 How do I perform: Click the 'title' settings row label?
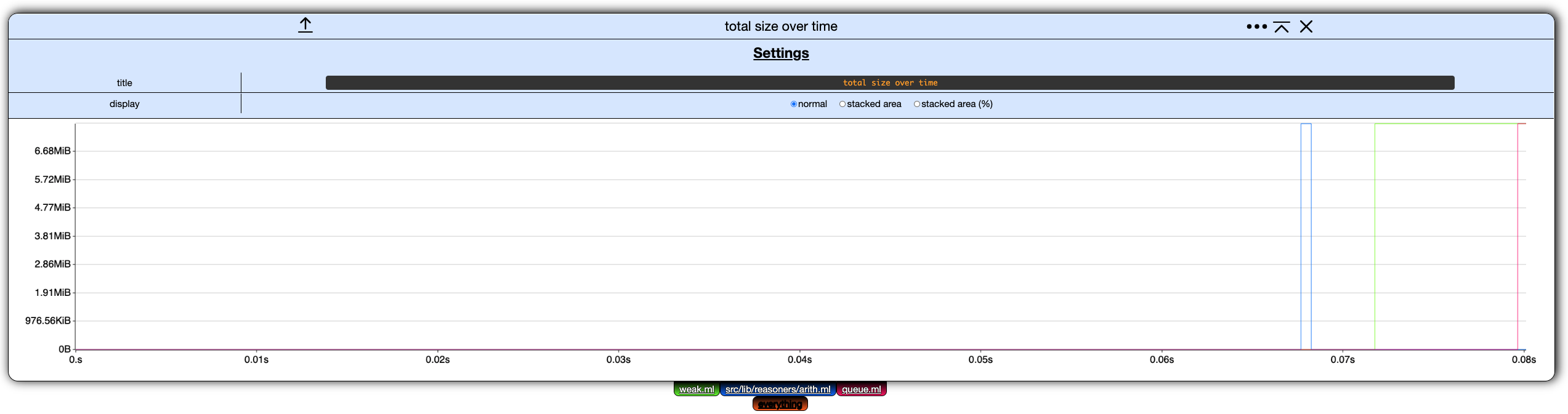point(124,83)
